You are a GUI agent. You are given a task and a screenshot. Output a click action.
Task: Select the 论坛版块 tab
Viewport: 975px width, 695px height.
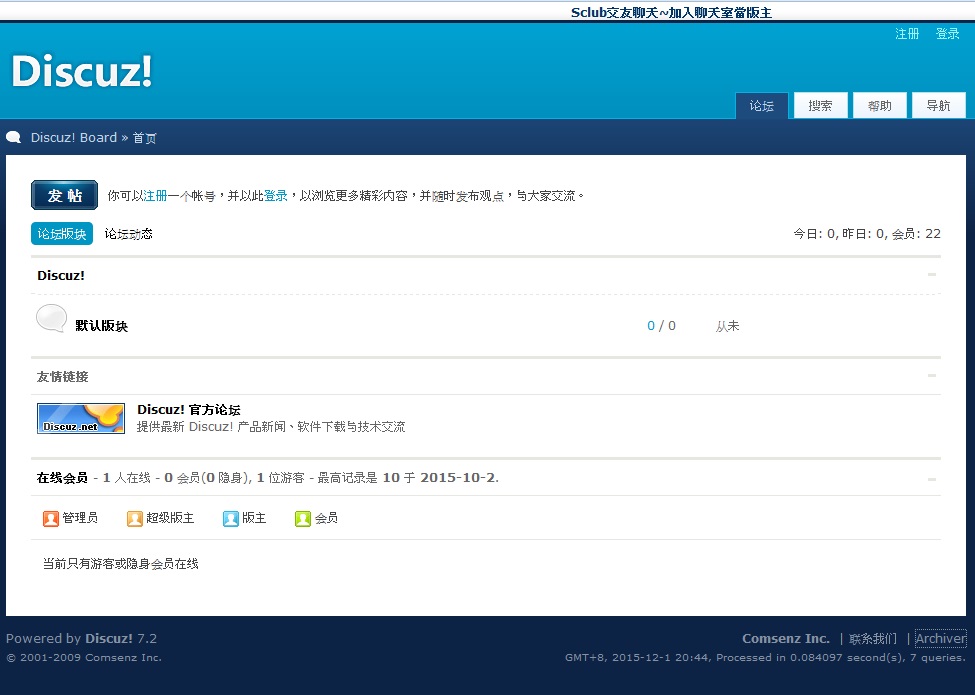pos(62,234)
